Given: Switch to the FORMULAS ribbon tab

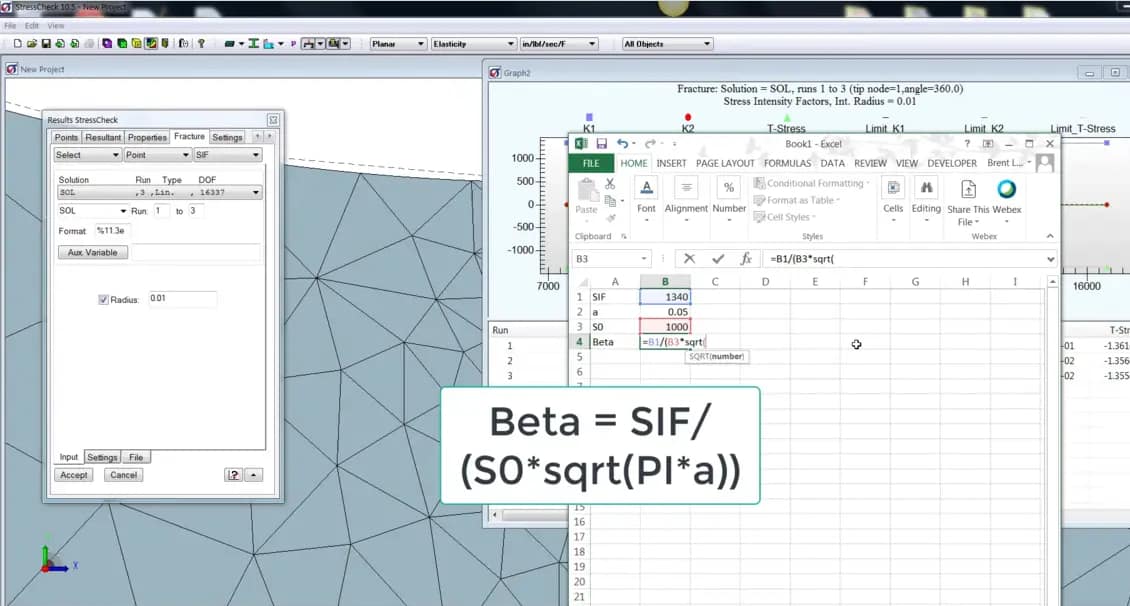Looking at the screenshot, I should pos(787,162).
